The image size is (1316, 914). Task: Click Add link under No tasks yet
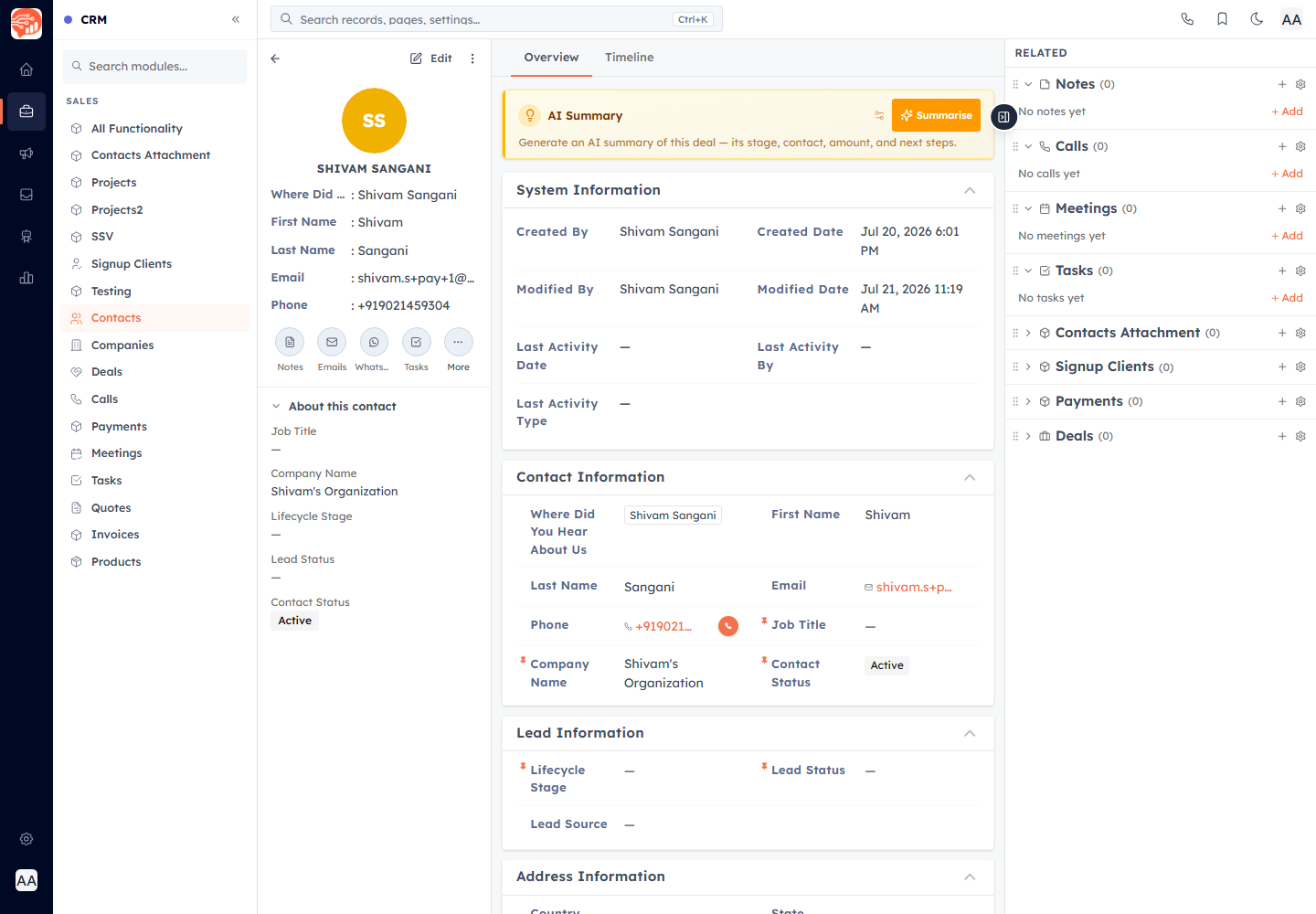point(1288,298)
